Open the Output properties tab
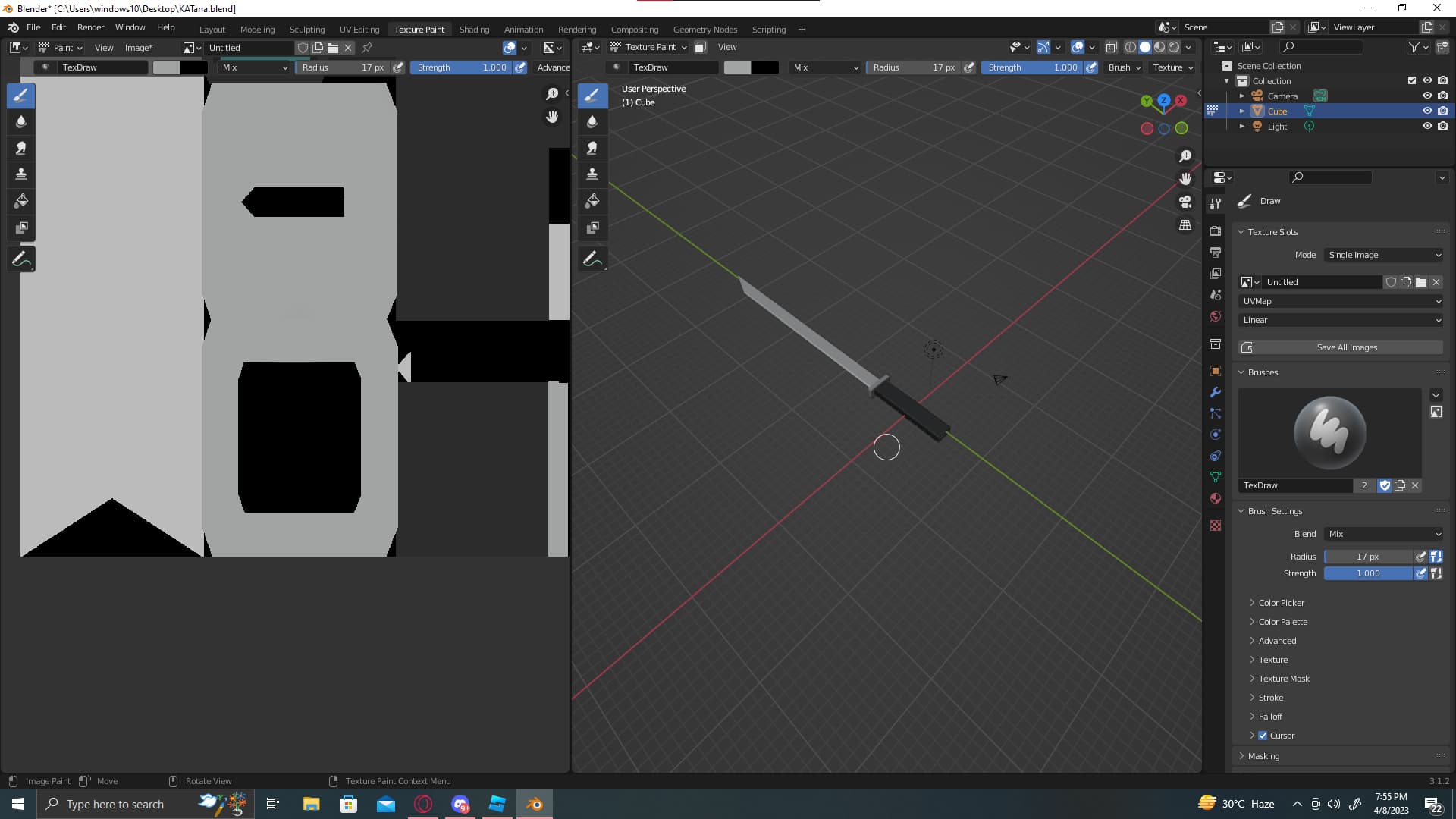Screen dimensions: 1456x819 tap(1216, 252)
